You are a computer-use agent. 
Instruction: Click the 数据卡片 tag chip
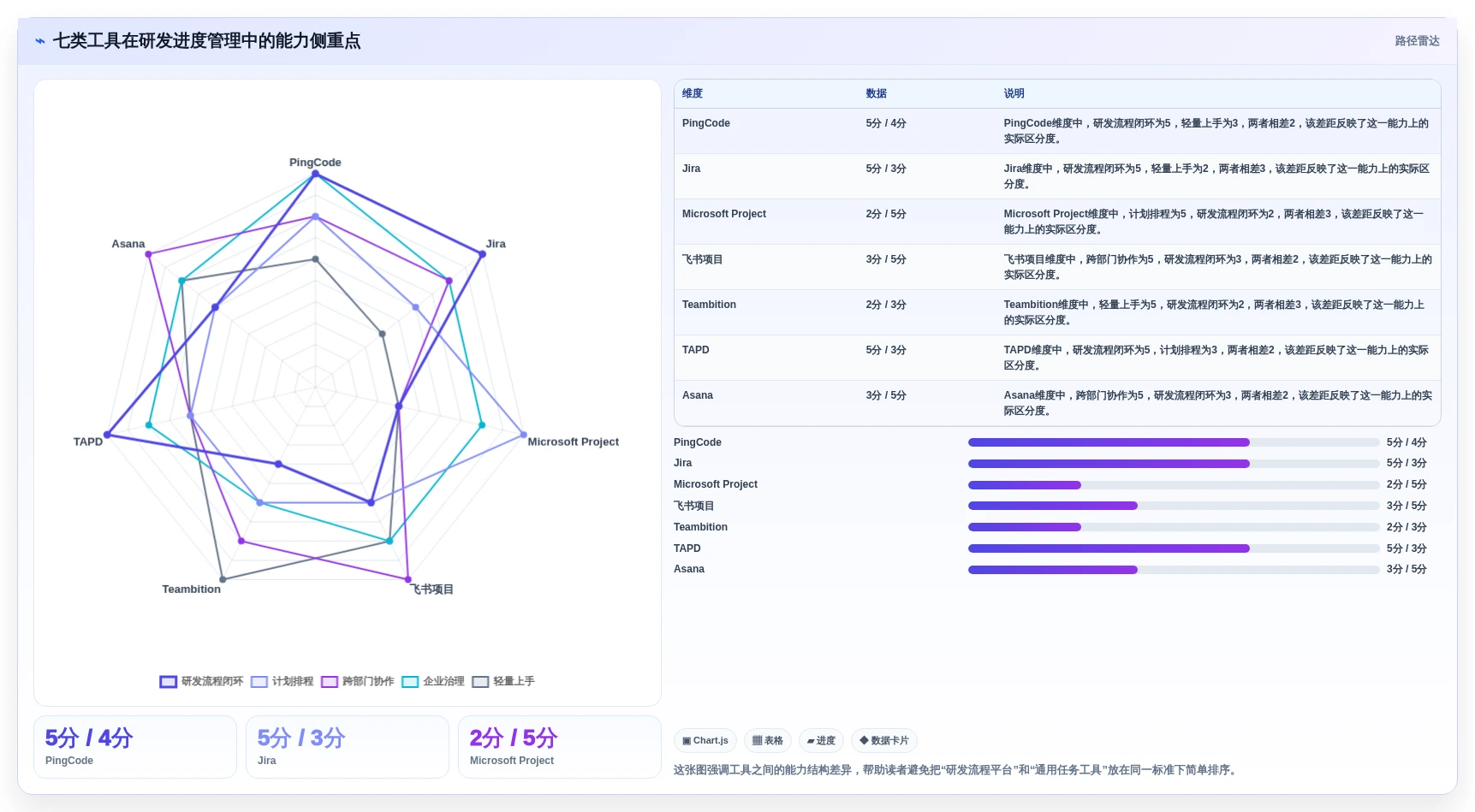(x=884, y=741)
